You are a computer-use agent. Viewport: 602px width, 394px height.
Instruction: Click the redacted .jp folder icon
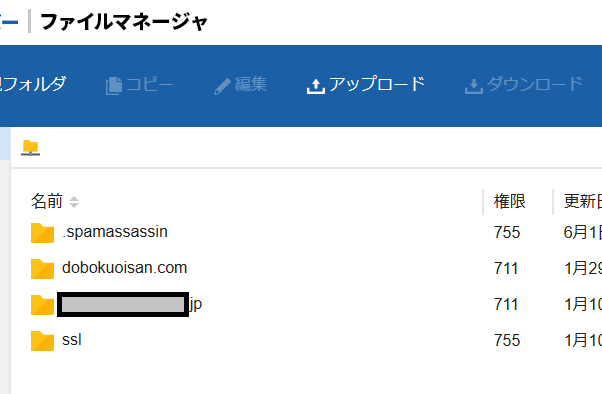(42, 305)
